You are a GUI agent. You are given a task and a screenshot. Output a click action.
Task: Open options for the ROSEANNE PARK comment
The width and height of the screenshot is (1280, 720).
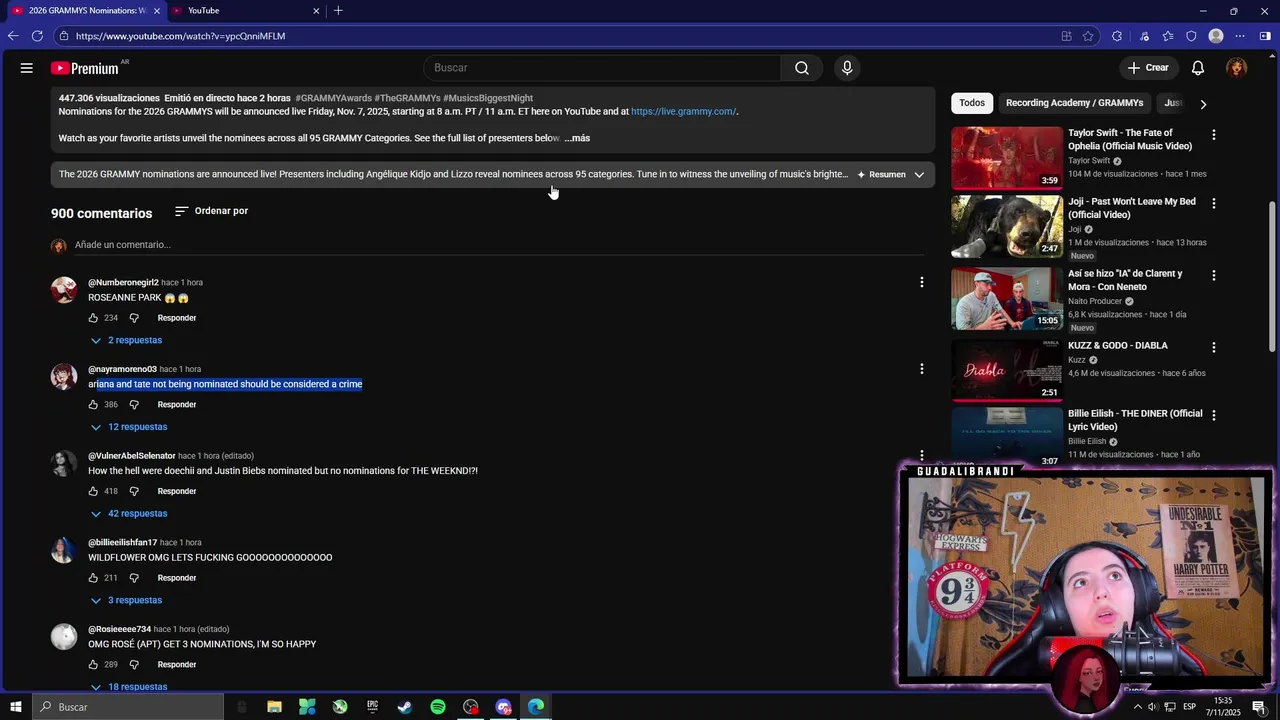pyautogui.click(x=921, y=283)
